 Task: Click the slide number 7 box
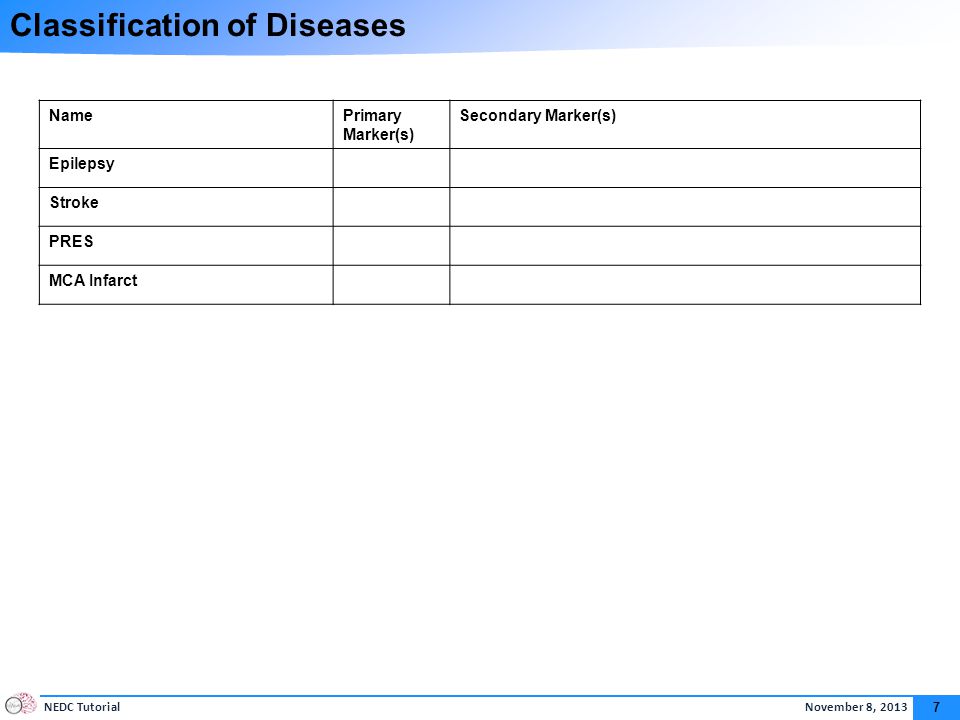(936, 708)
